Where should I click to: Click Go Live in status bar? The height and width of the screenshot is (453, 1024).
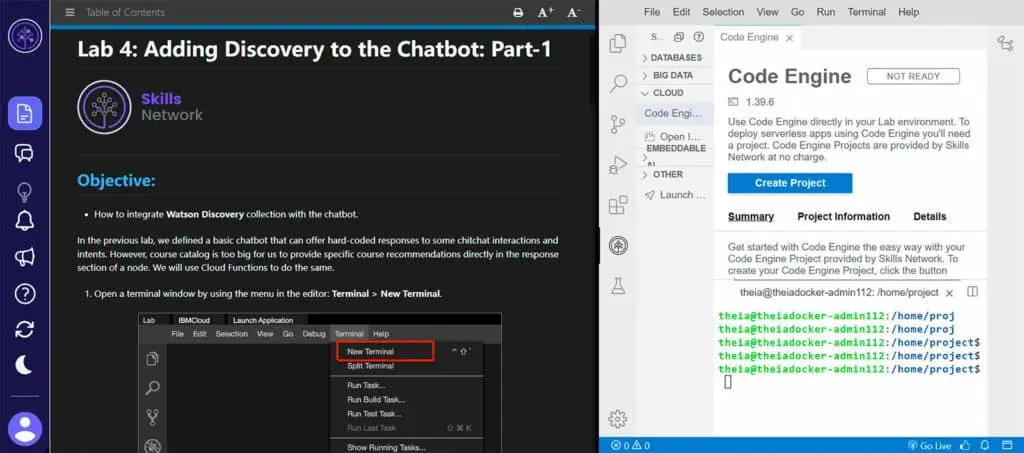click(930, 446)
